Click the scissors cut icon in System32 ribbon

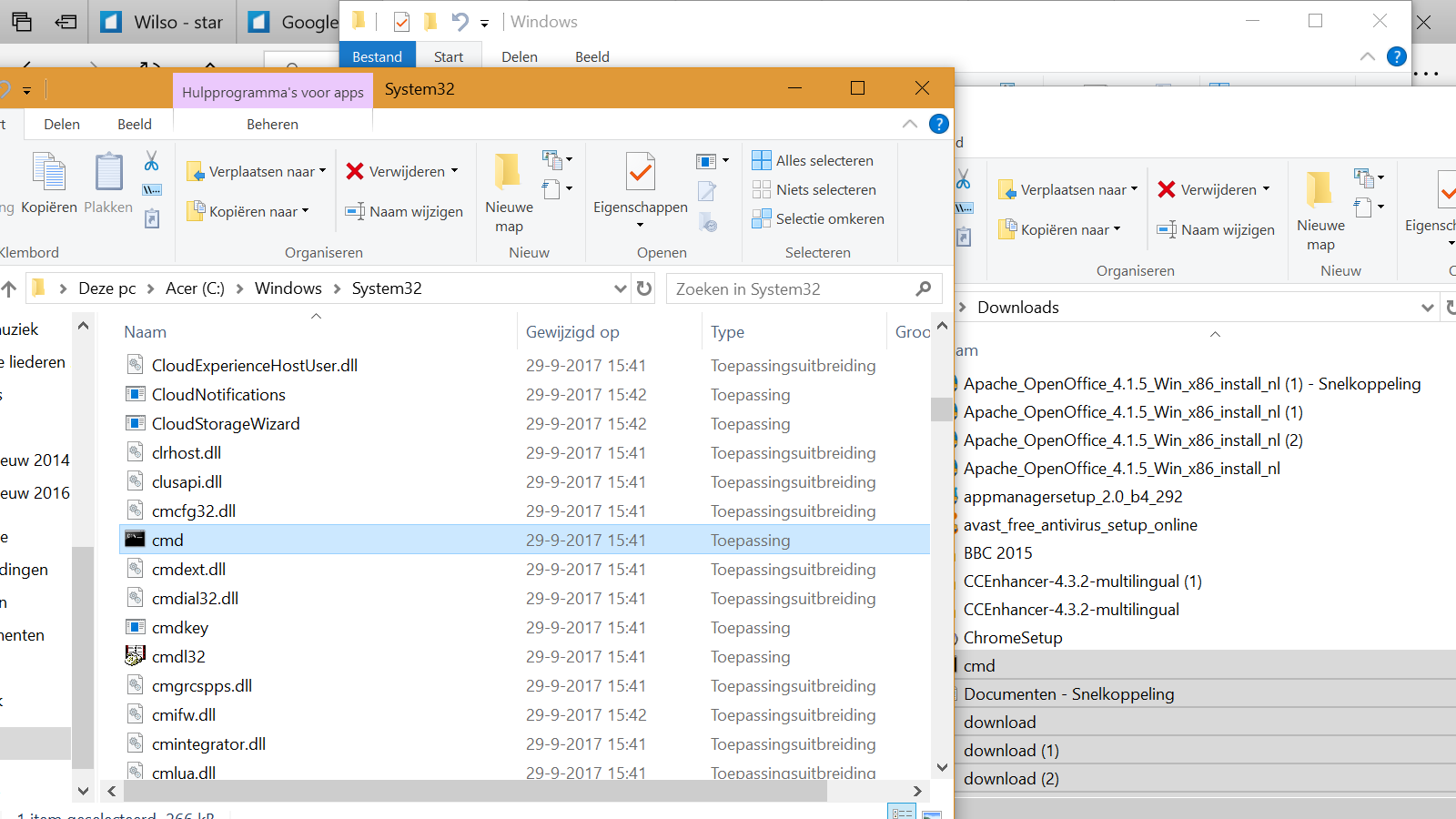click(x=152, y=161)
